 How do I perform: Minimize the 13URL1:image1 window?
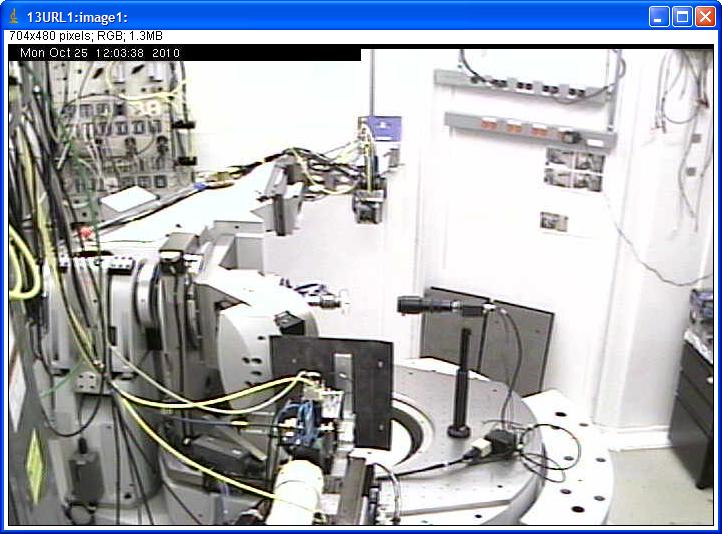(659, 16)
